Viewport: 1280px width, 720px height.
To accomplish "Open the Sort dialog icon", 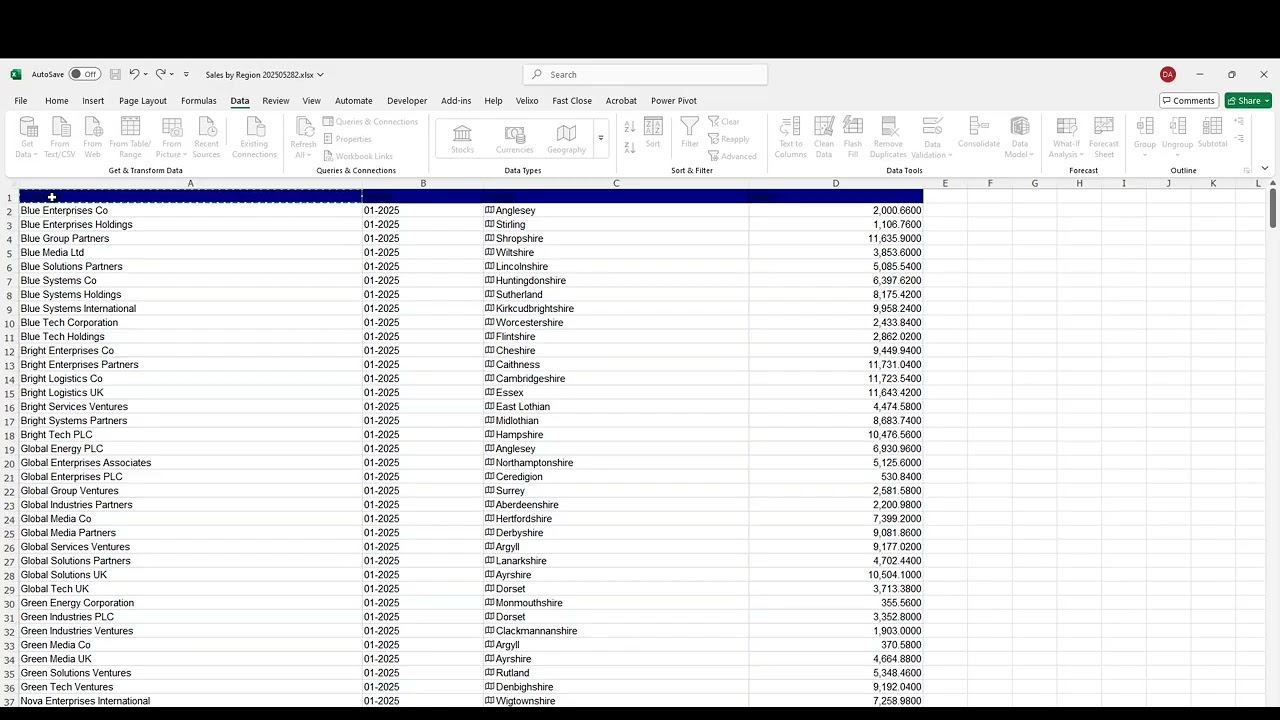I will [x=653, y=134].
